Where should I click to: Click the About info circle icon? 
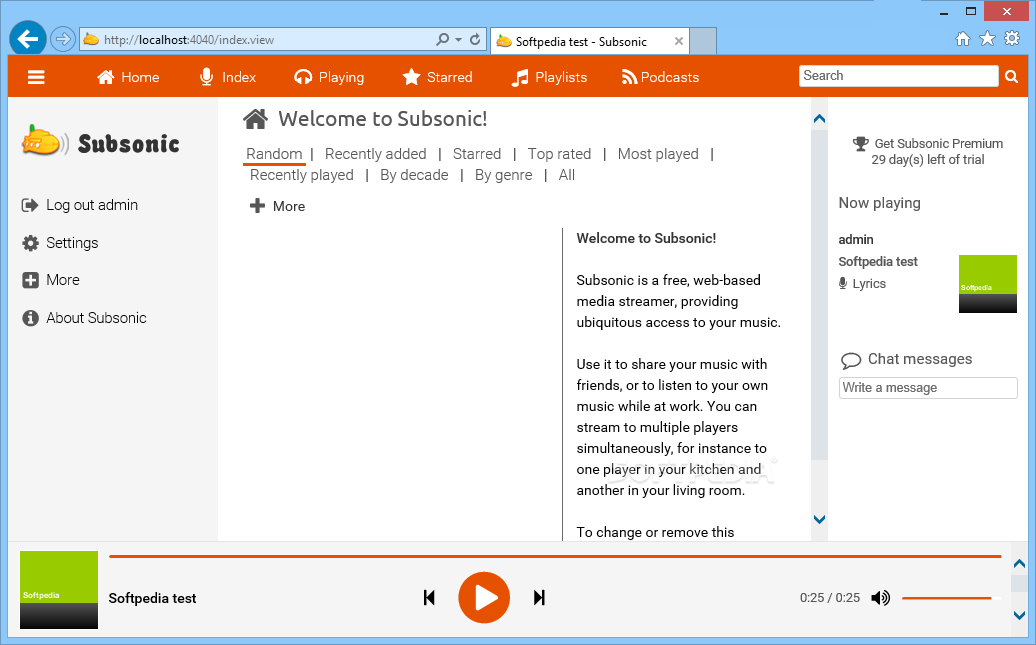point(30,318)
